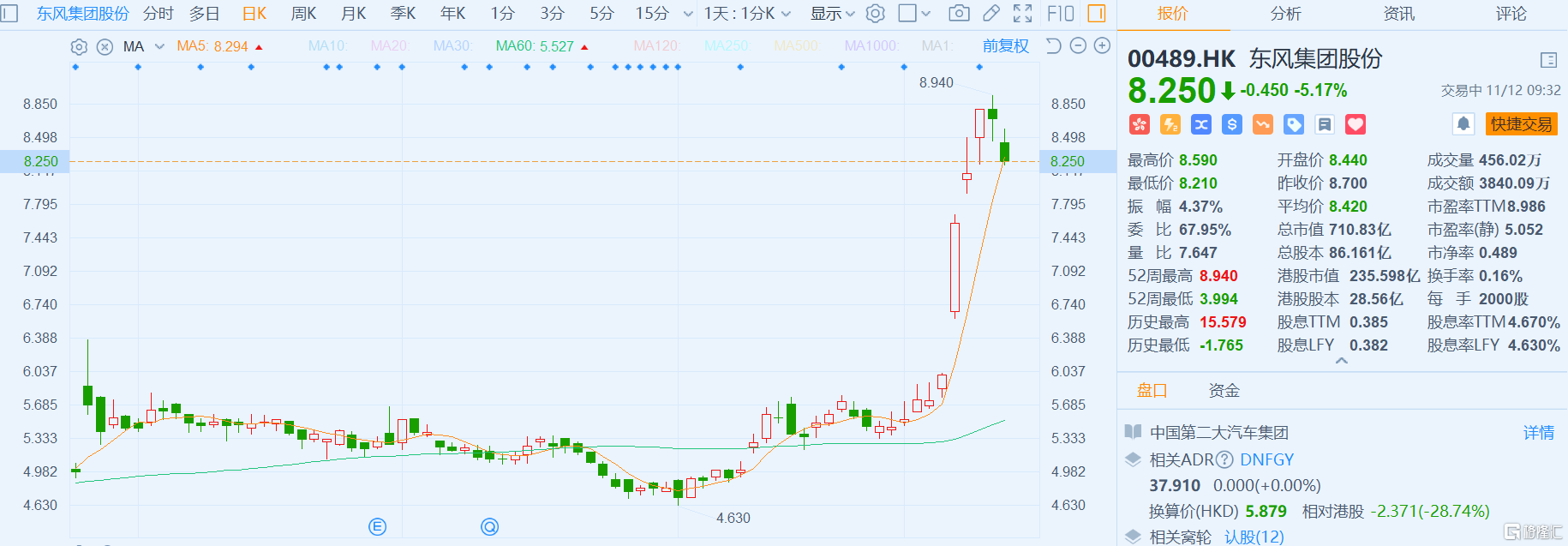Open MA indicator settings gear

pyautogui.click(x=79, y=47)
